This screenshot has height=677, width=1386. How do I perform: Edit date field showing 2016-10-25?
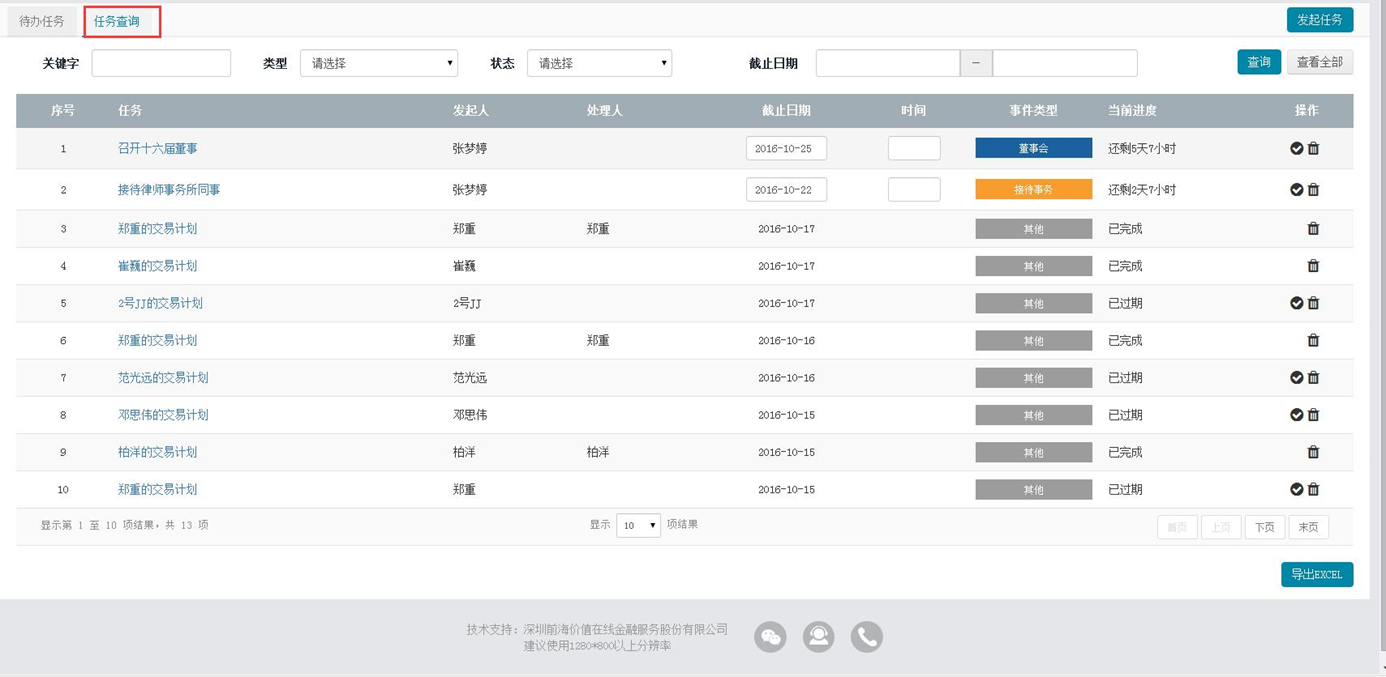786,148
